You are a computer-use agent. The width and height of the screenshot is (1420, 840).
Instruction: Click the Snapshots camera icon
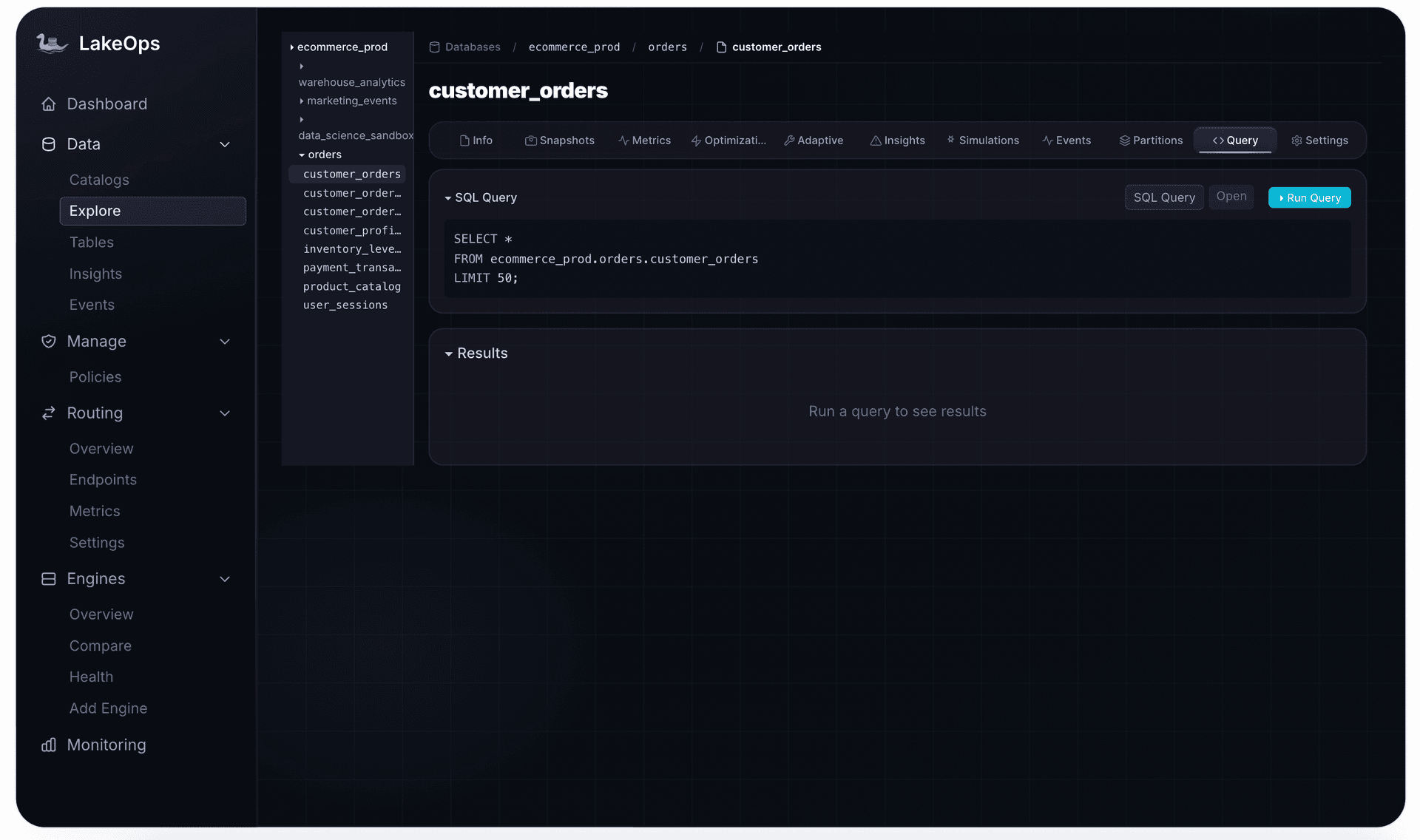(x=530, y=140)
